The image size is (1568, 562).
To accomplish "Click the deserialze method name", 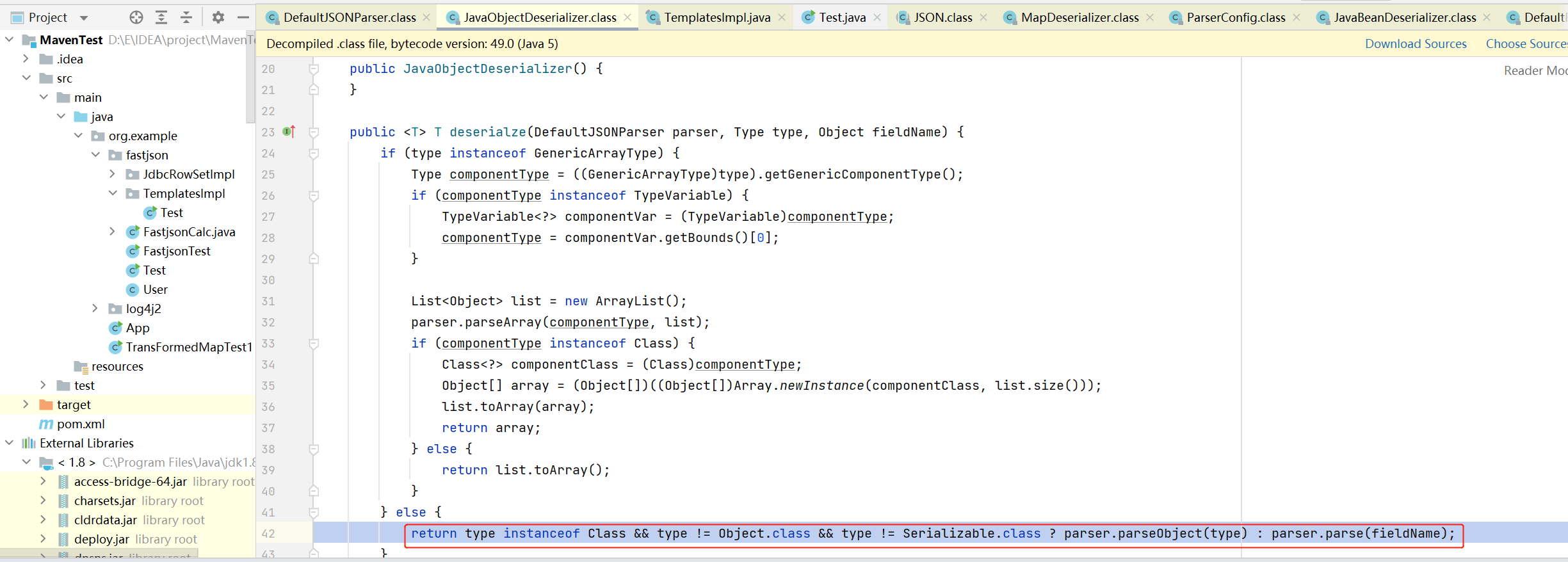I will [x=488, y=132].
